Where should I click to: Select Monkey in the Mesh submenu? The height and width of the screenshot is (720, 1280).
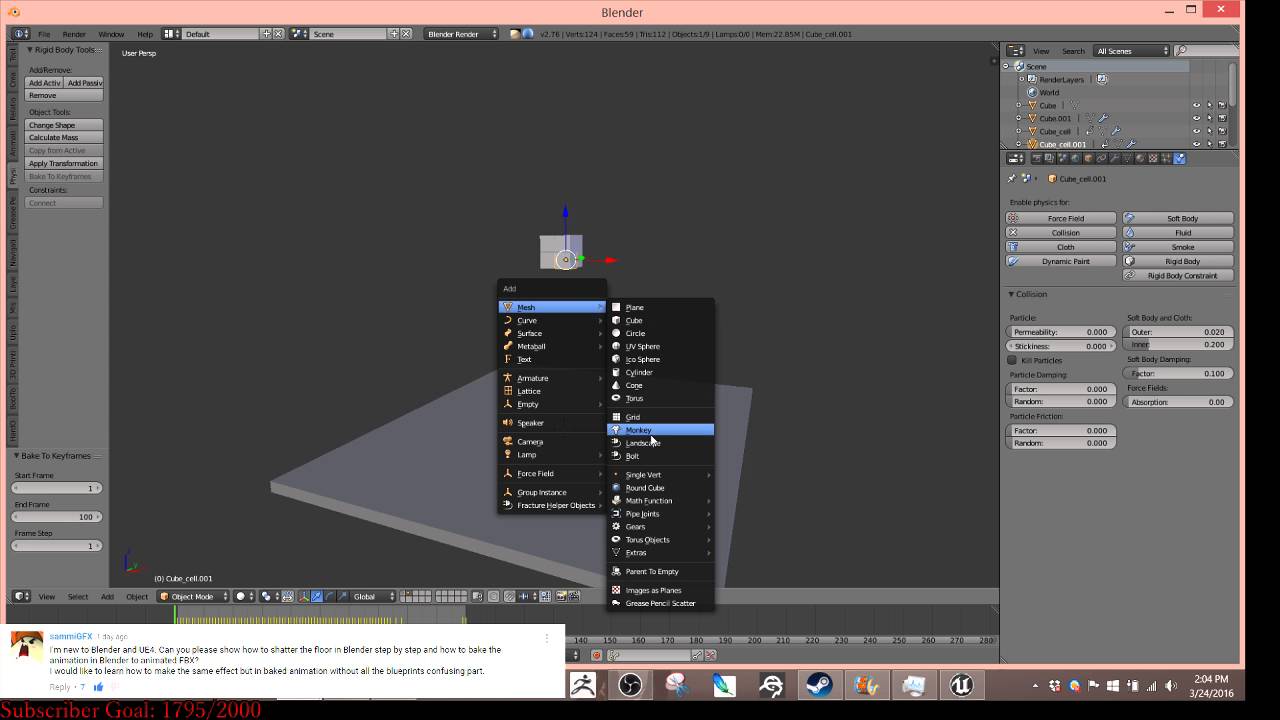(x=660, y=430)
